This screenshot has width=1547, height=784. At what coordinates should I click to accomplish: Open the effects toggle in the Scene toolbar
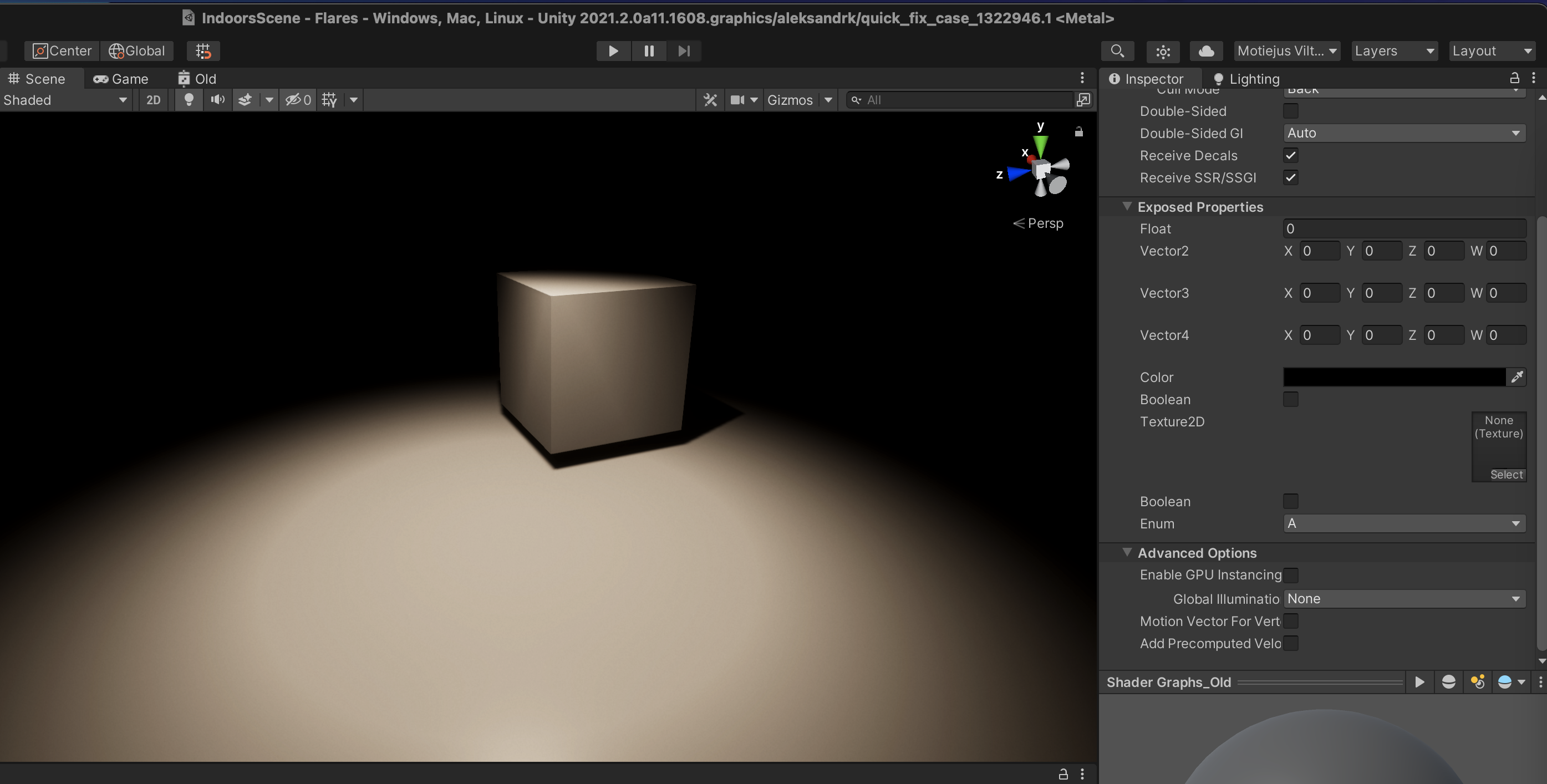[245, 100]
